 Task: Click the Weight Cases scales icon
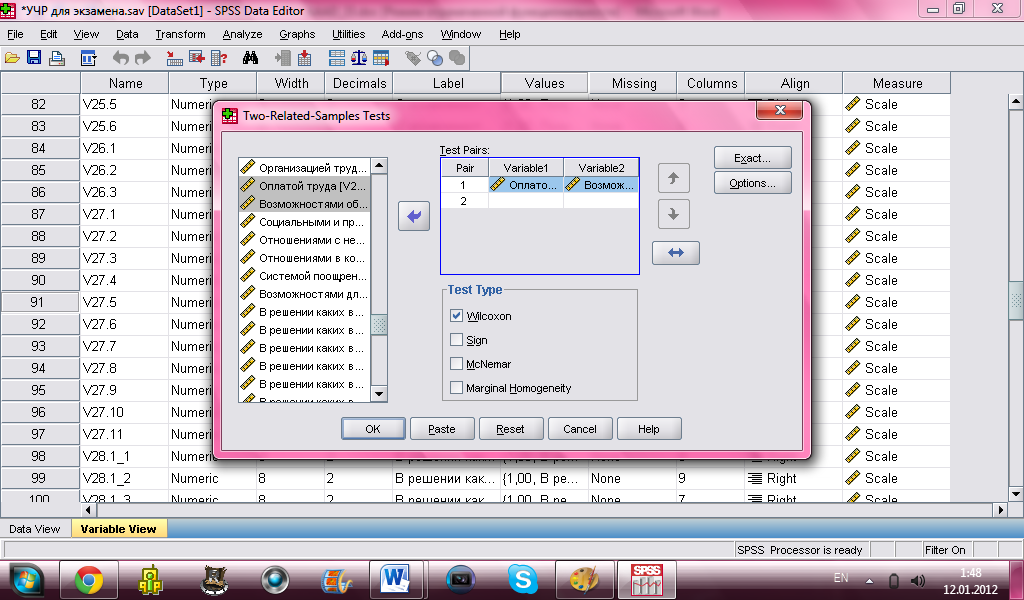[359, 58]
